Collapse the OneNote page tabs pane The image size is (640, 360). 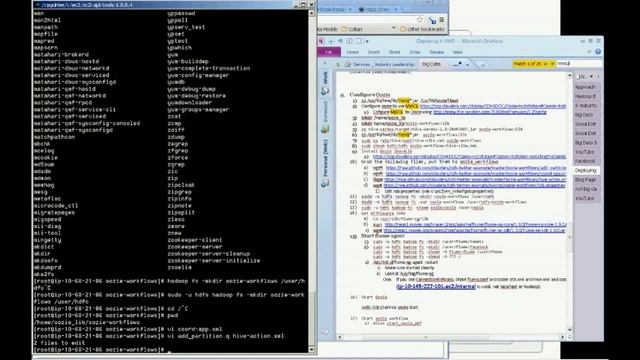coord(598,76)
